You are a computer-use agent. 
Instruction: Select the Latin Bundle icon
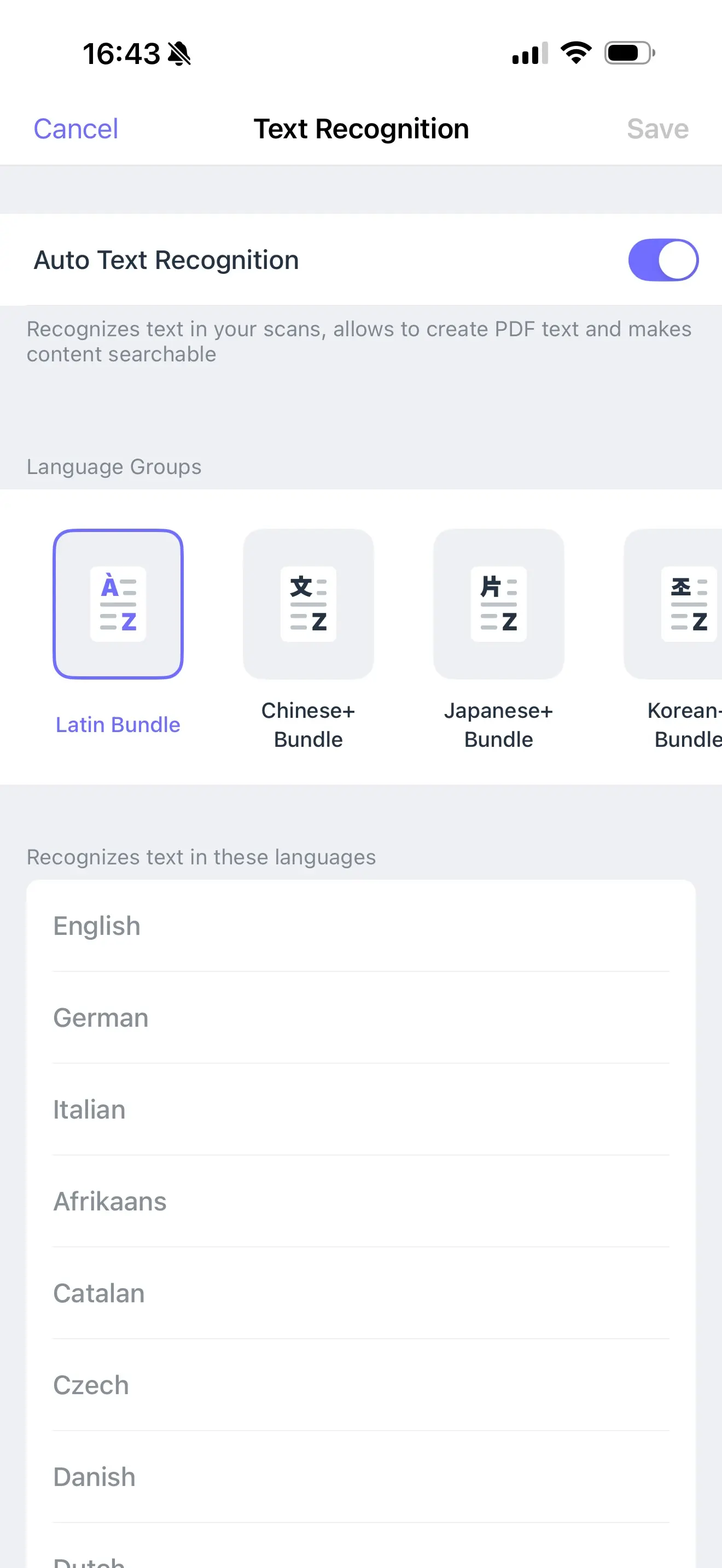point(118,603)
